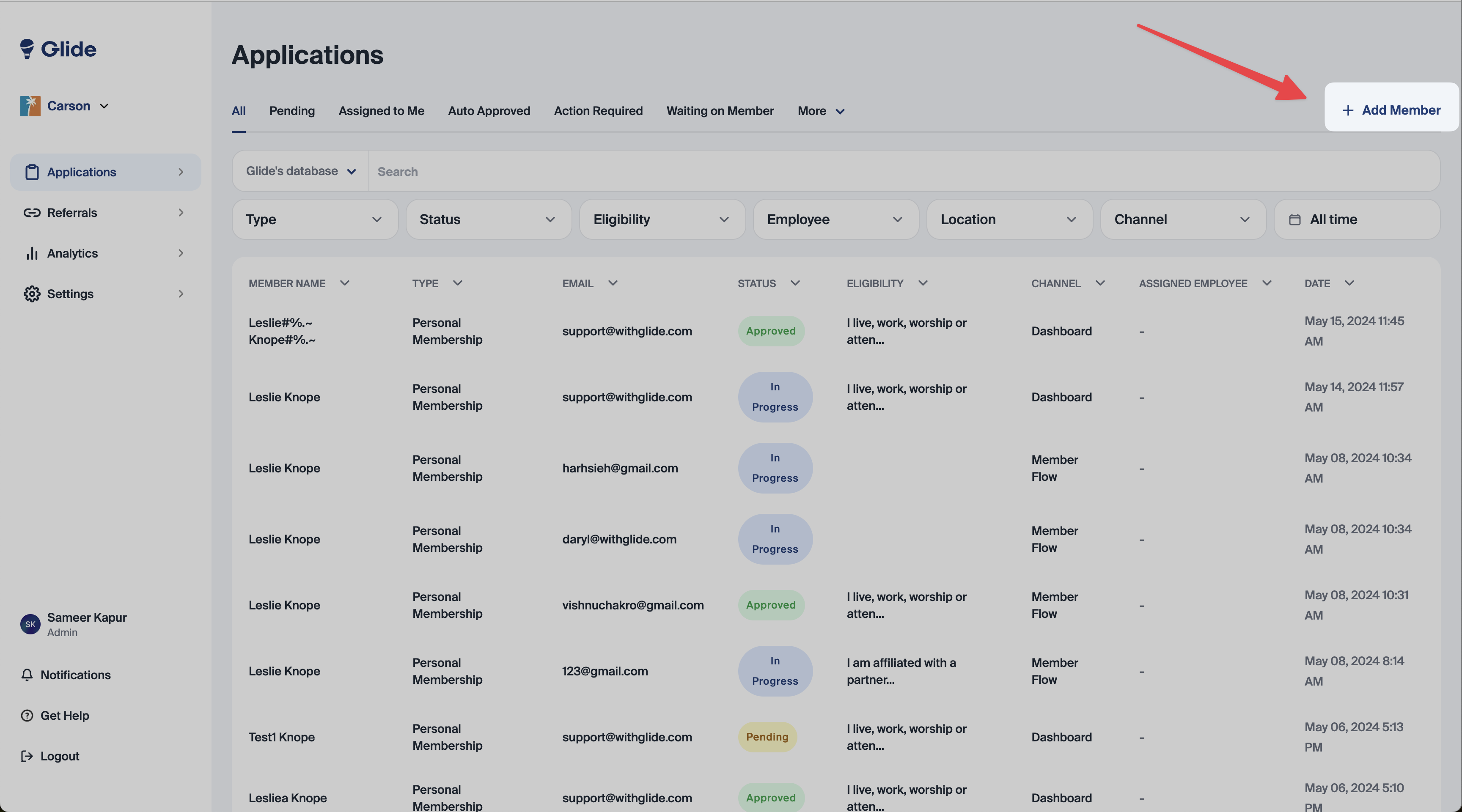Click the Glide balloon logo icon

pyautogui.click(x=27, y=49)
